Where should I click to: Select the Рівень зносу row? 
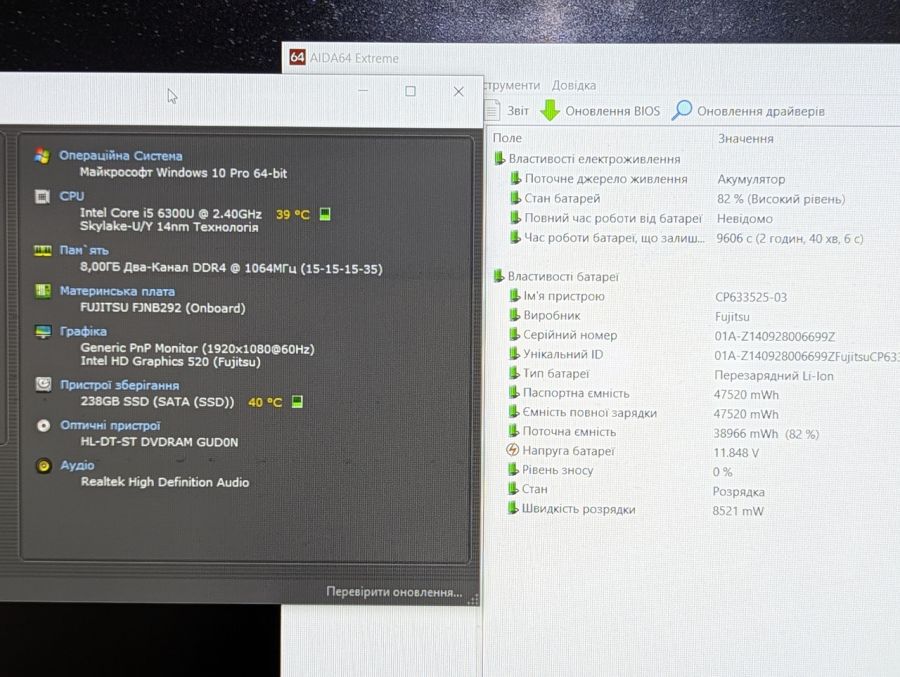(619, 471)
